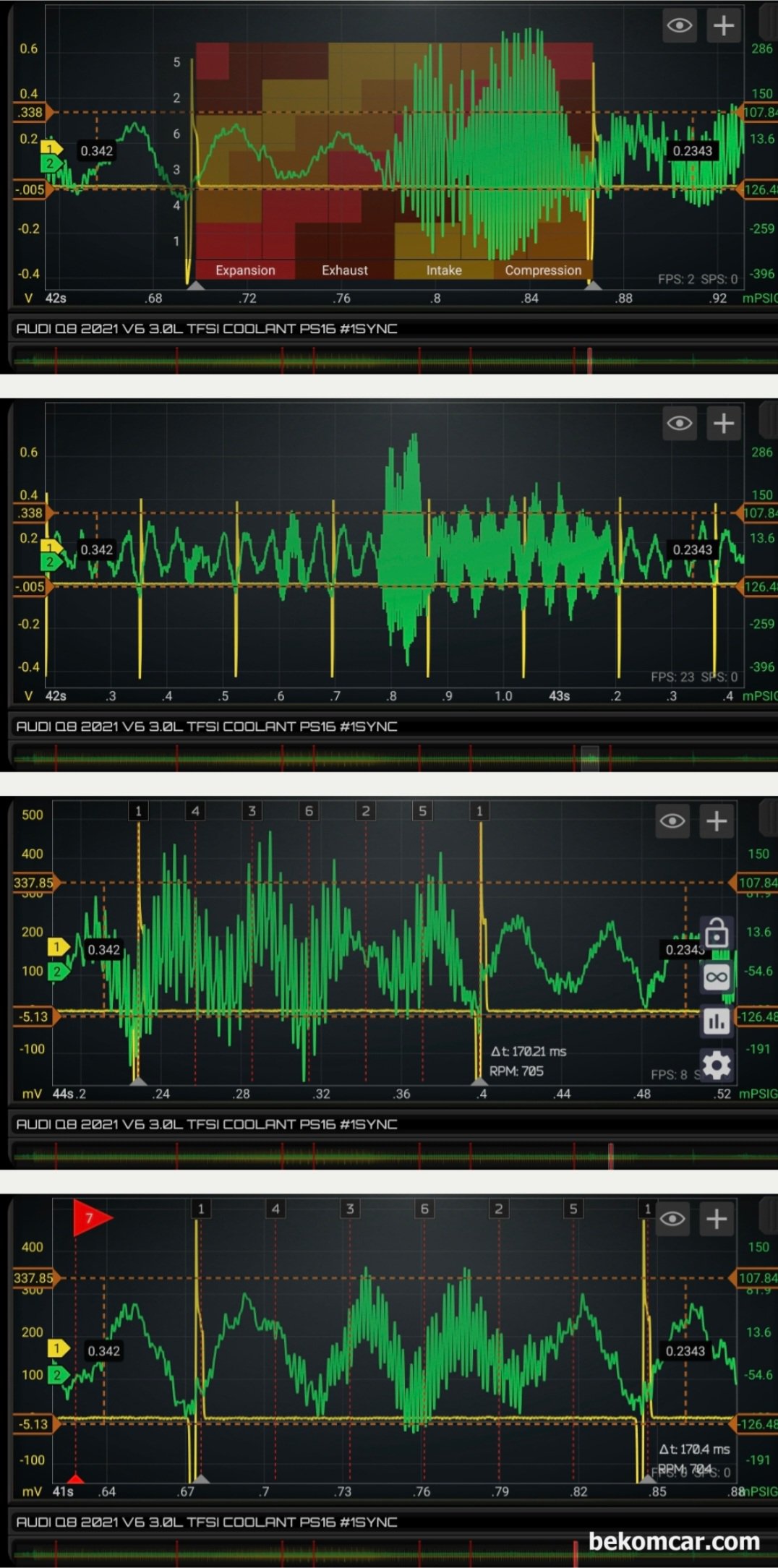Click the Exhaust stroke label

tap(345, 270)
